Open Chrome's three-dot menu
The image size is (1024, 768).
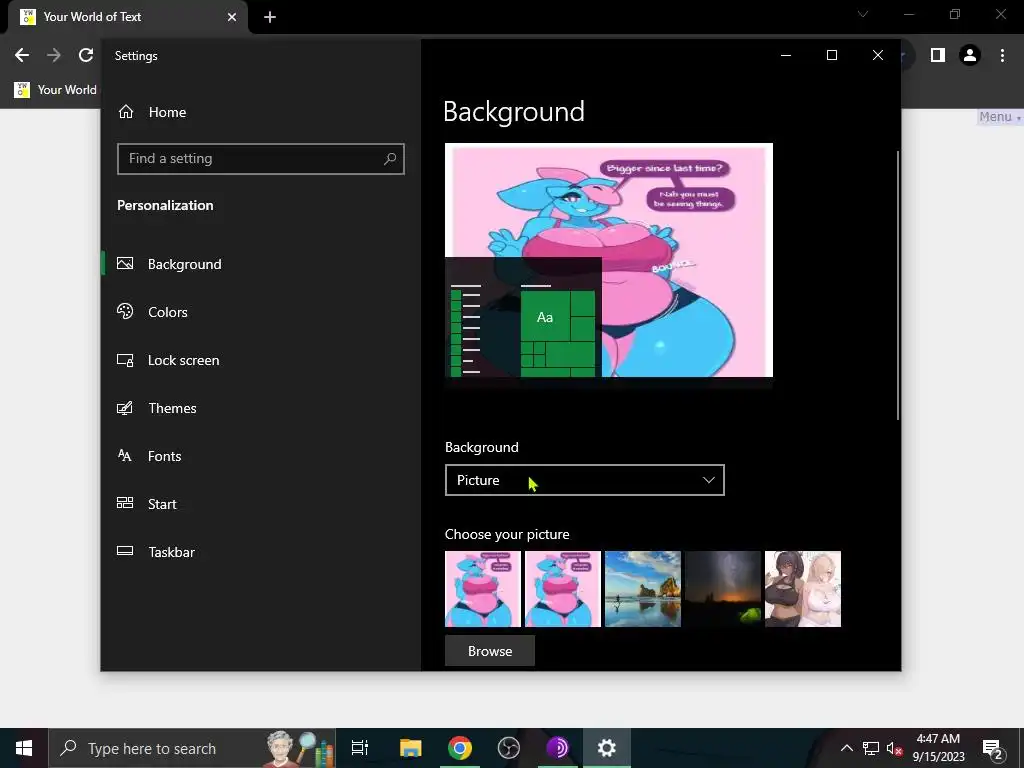click(x=1002, y=56)
